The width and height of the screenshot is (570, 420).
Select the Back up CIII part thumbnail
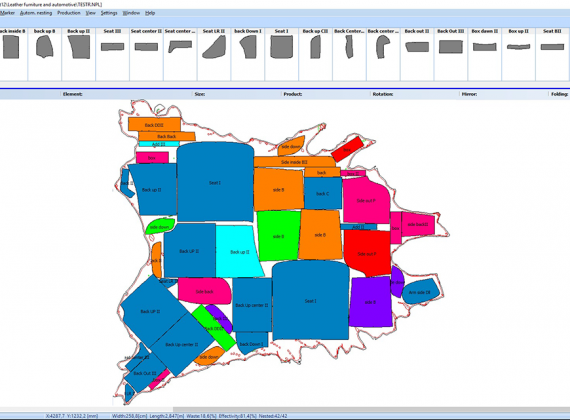coord(315,47)
